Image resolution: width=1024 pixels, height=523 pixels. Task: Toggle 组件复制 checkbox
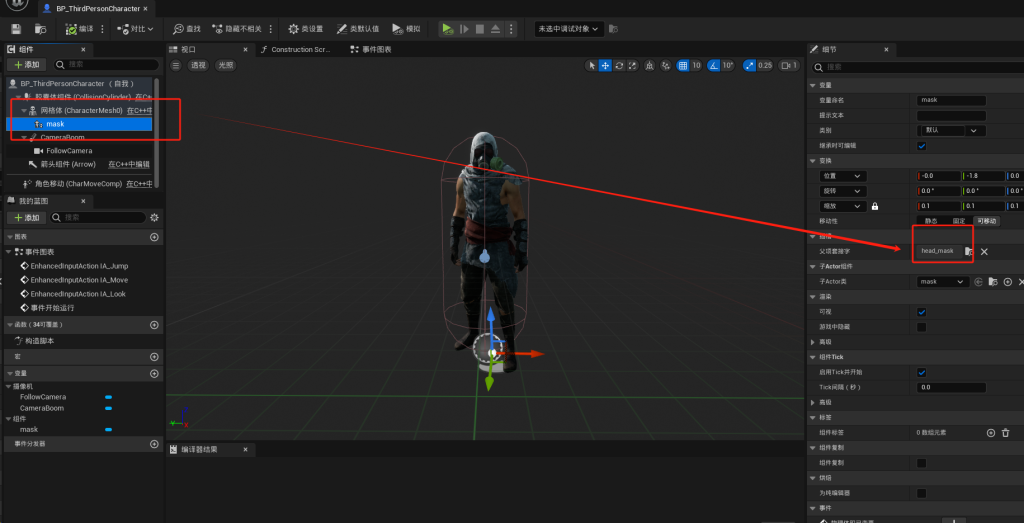(921, 463)
